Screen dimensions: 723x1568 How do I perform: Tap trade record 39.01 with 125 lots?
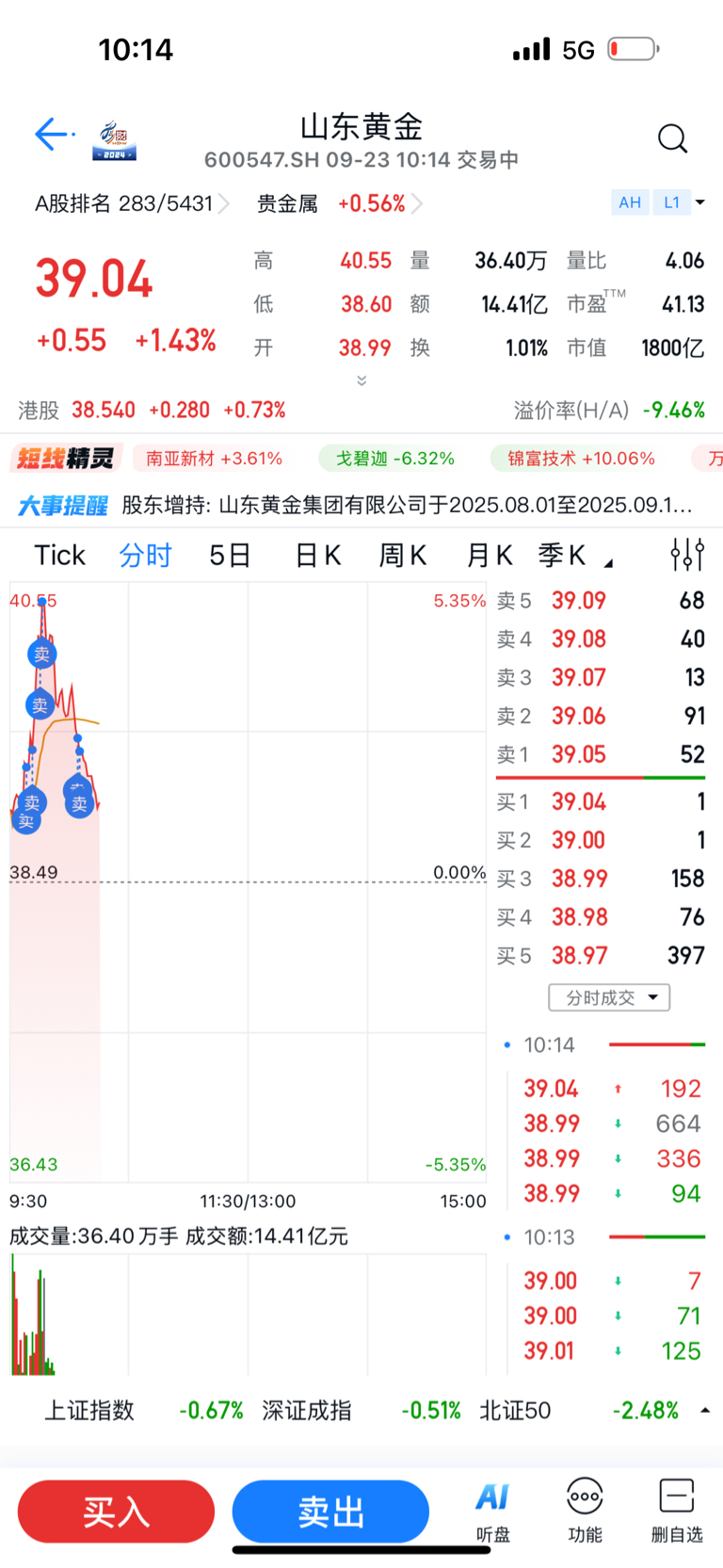[x=612, y=1351]
